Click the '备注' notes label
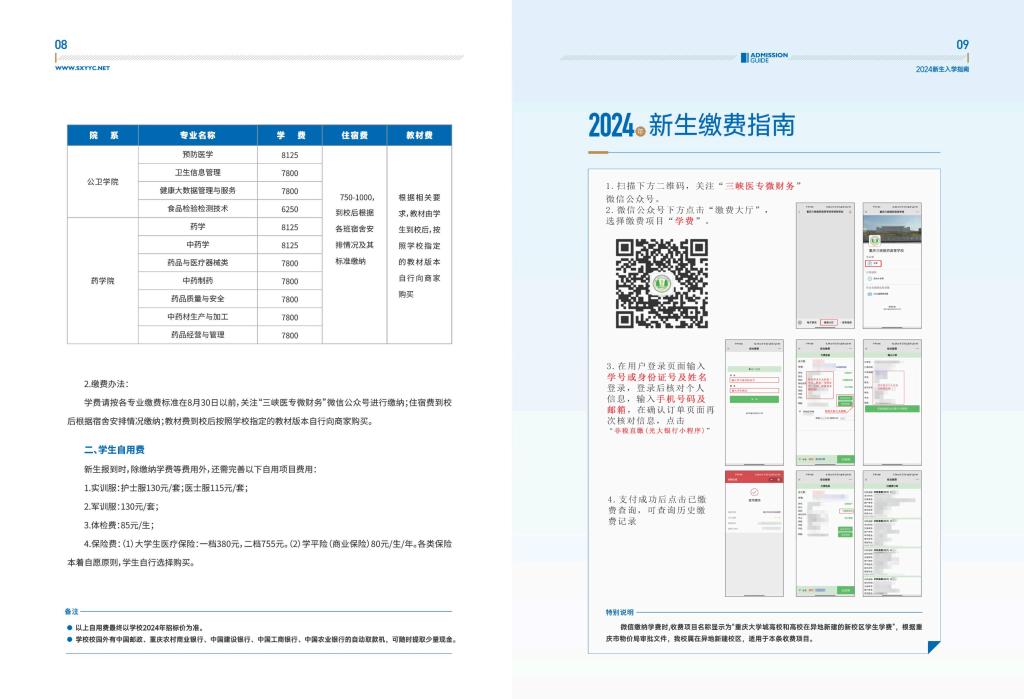 tap(71, 612)
